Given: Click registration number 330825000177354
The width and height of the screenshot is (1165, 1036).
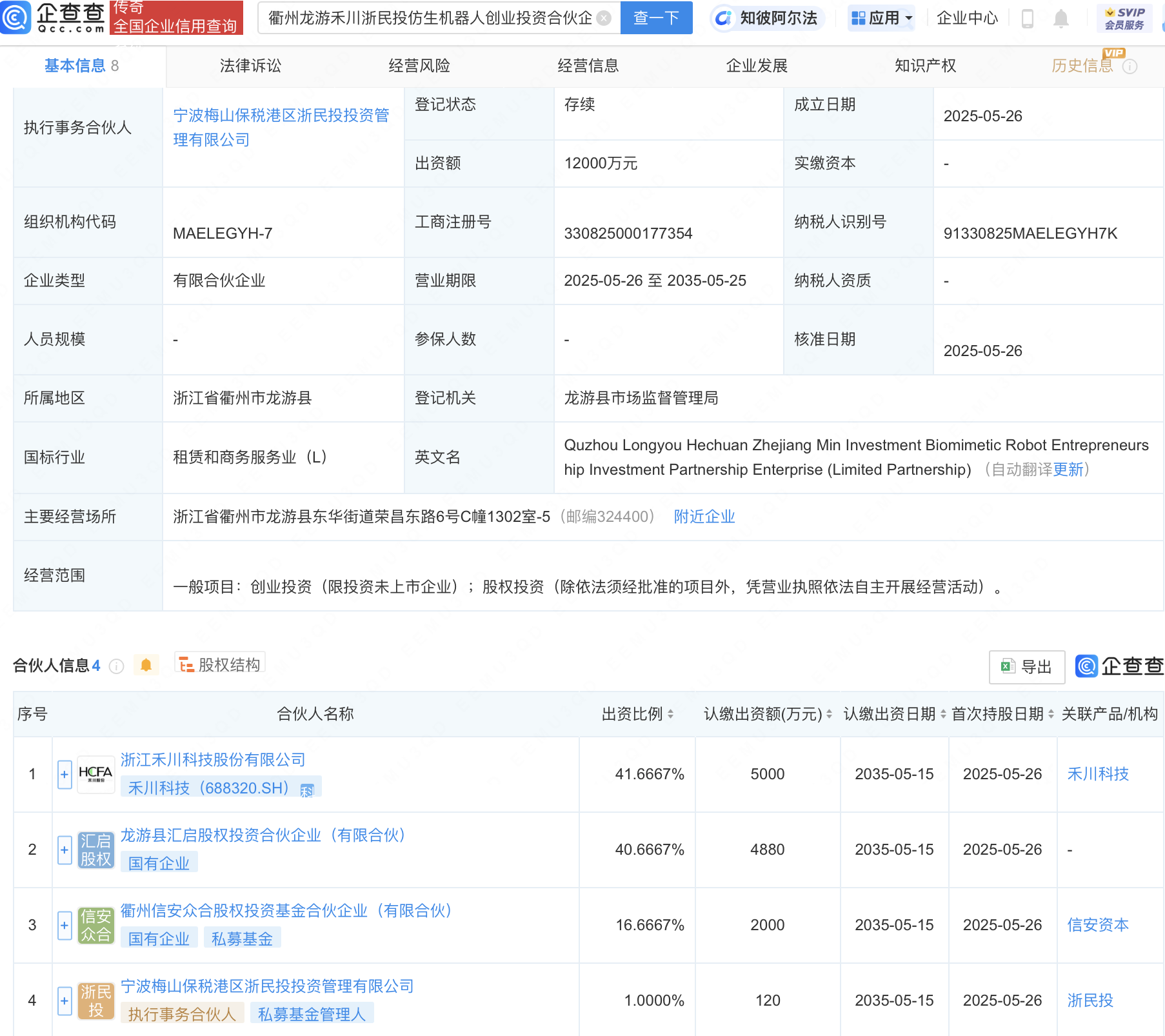Looking at the screenshot, I should coord(628,234).
